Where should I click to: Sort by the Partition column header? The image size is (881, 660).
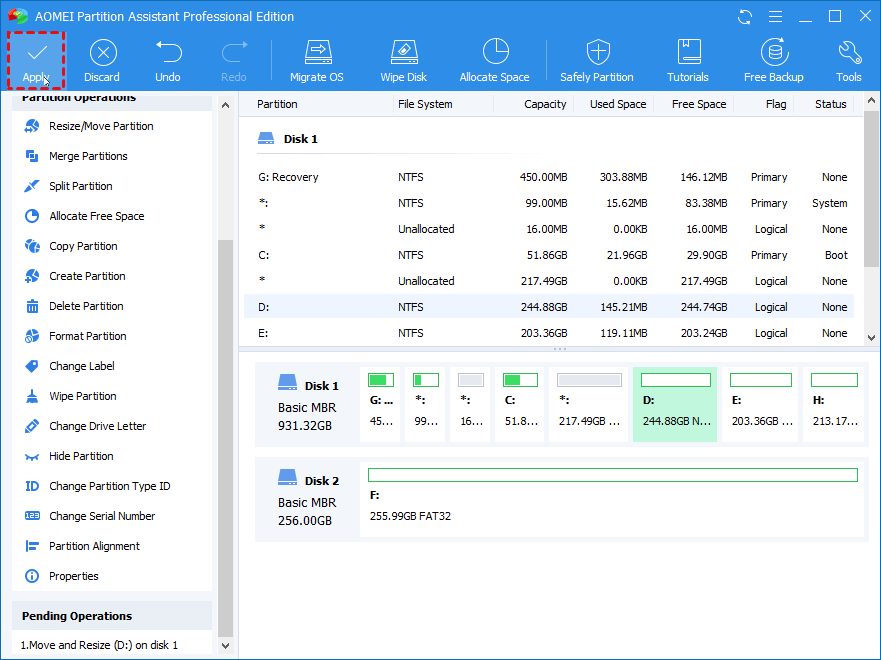pyautogui.click(x=277, y=104)
